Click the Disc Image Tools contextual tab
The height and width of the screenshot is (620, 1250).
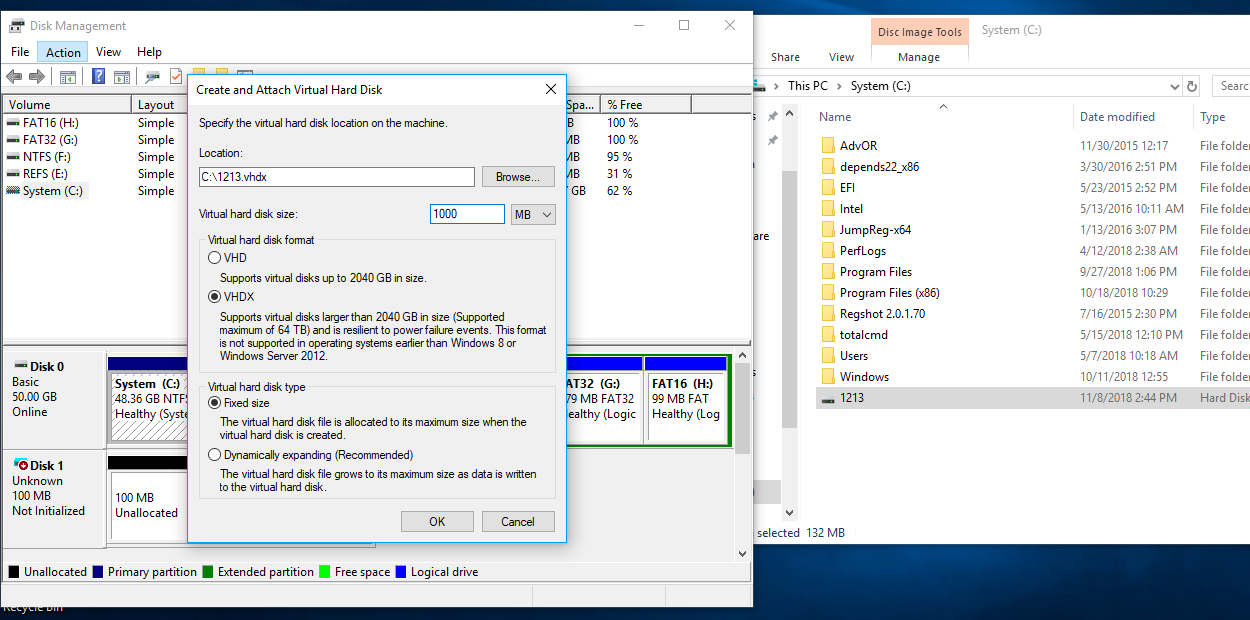(x=919, y=32)
